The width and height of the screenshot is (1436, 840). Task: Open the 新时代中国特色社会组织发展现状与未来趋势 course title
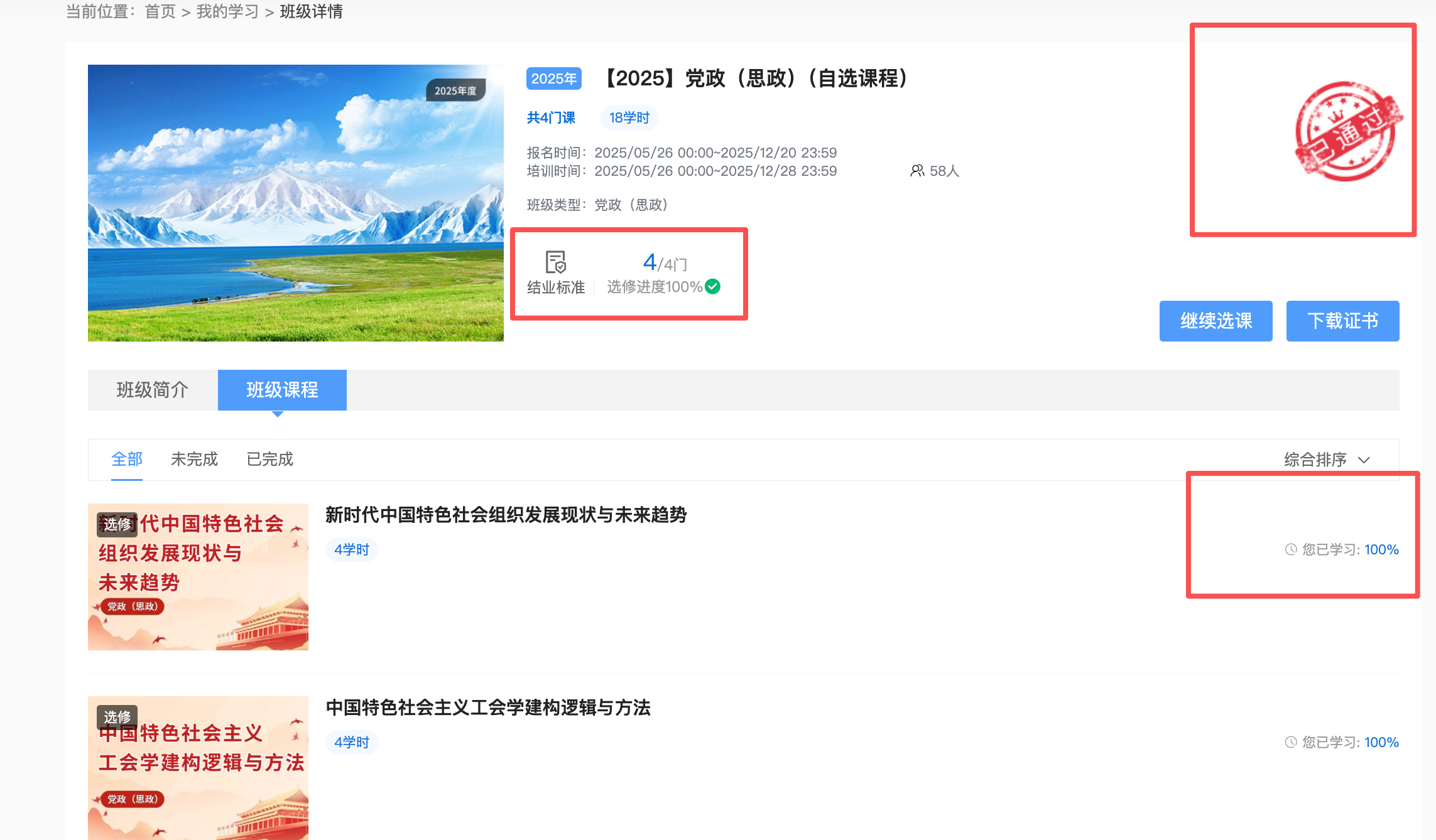coord(506,515)
